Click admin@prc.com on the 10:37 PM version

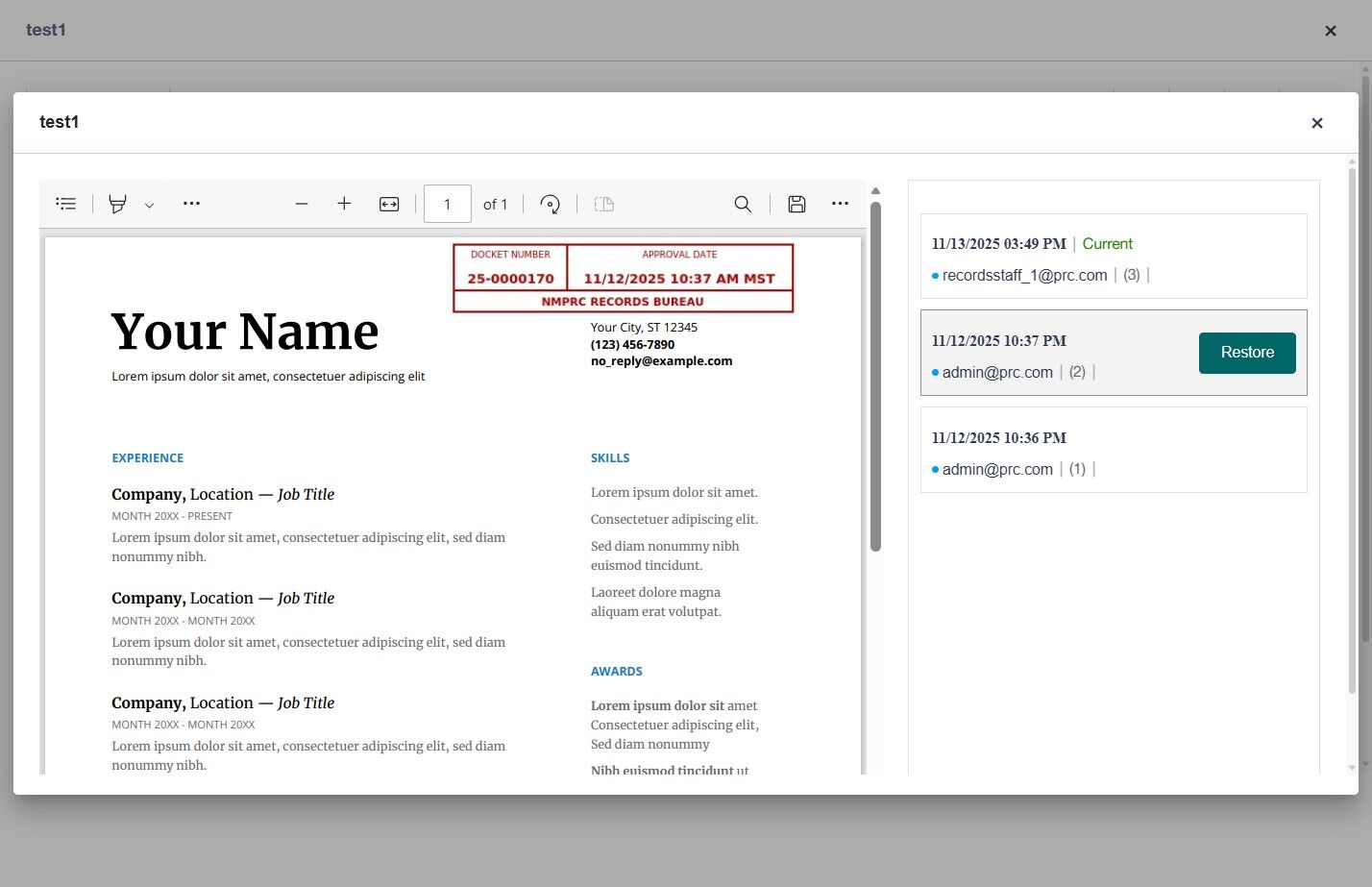[x=997, y=373]
